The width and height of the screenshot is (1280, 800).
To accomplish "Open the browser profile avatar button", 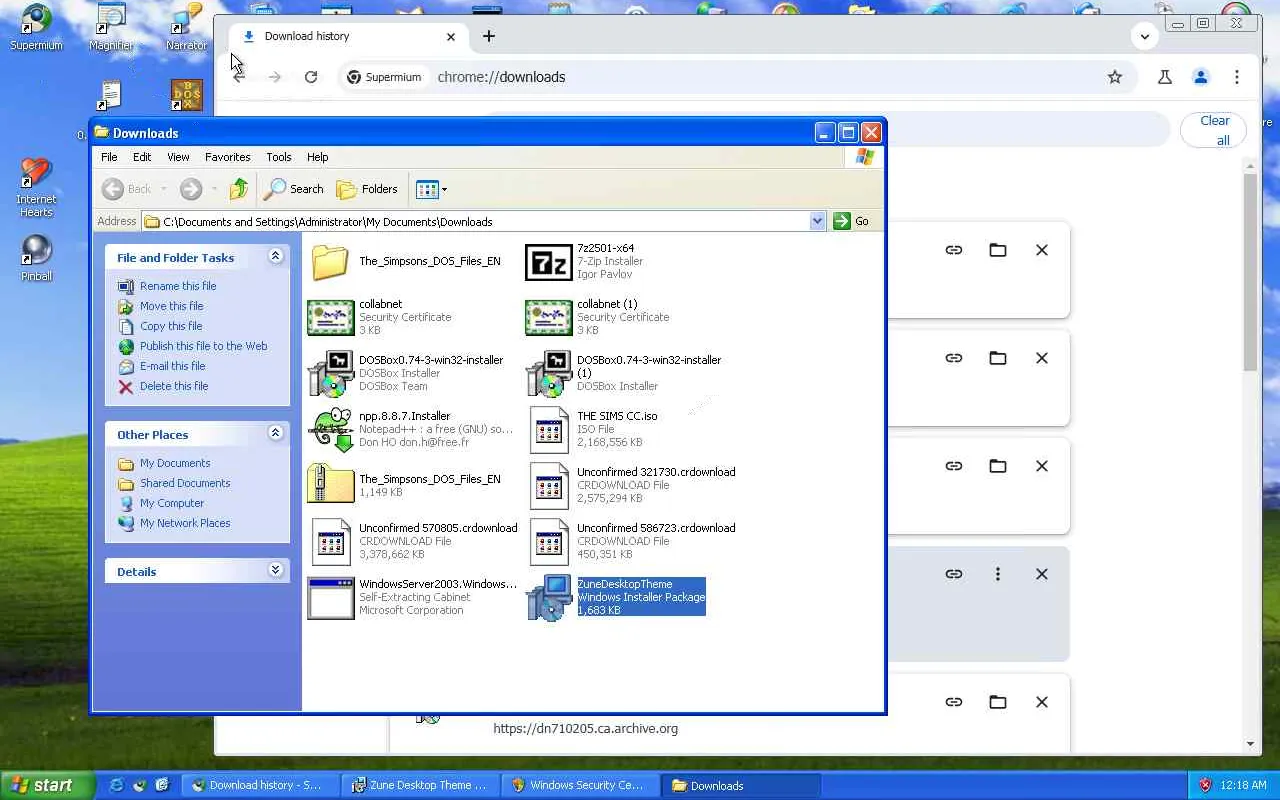I will tap(1201, 77).
